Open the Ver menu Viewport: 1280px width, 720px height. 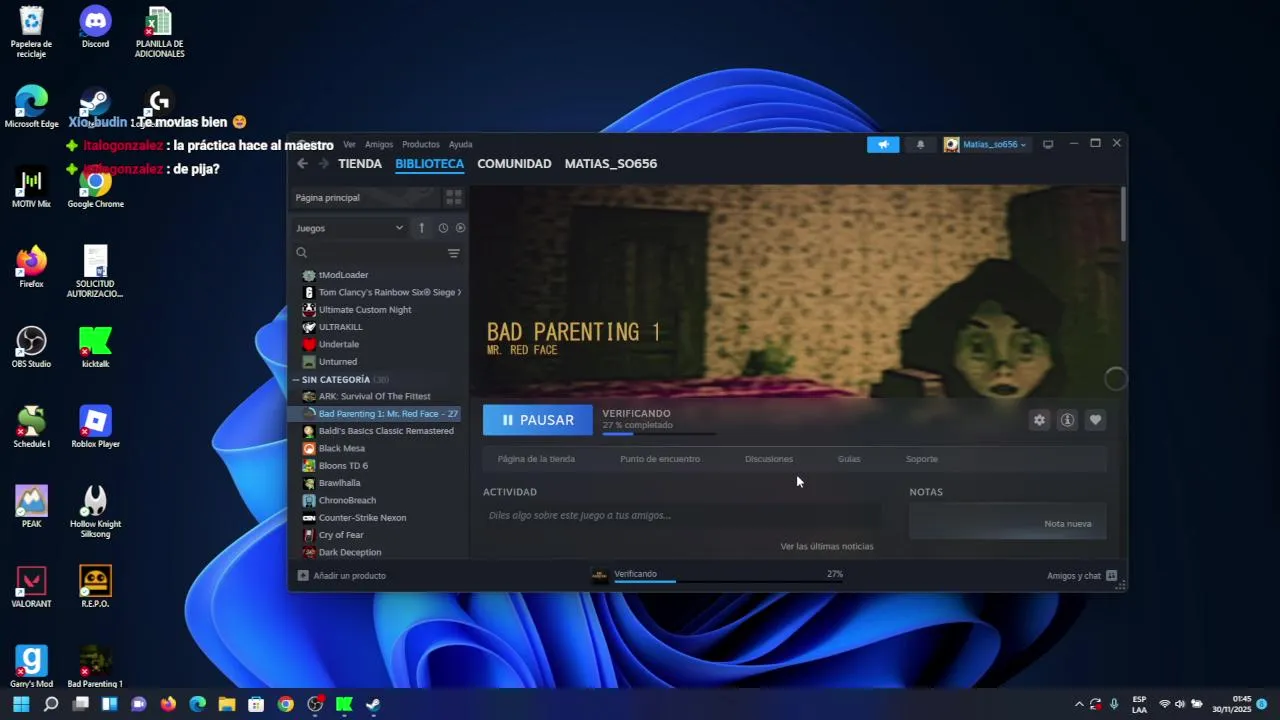pyautogui.click(x=349, y=145)
